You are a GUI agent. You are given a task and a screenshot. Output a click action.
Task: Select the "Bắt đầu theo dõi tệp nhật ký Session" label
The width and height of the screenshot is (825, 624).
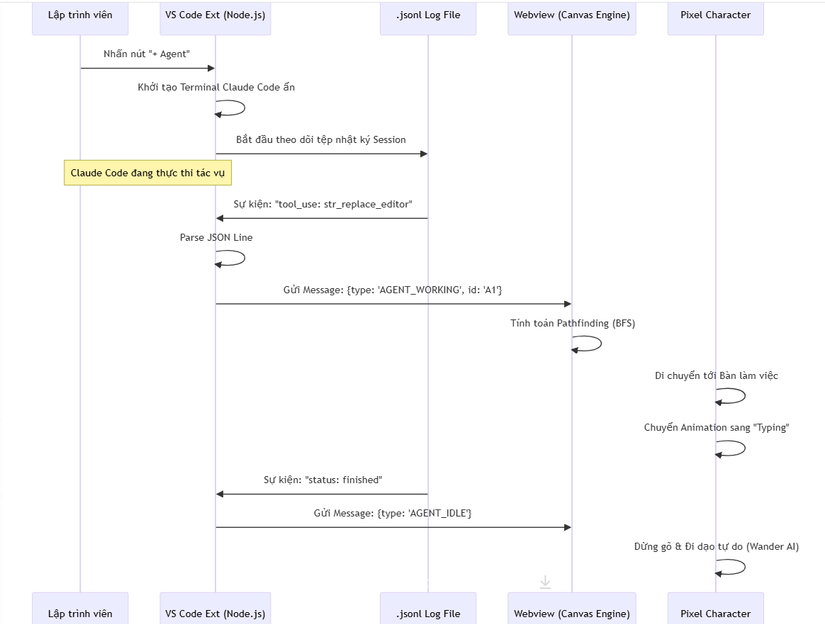click(321, 139)
